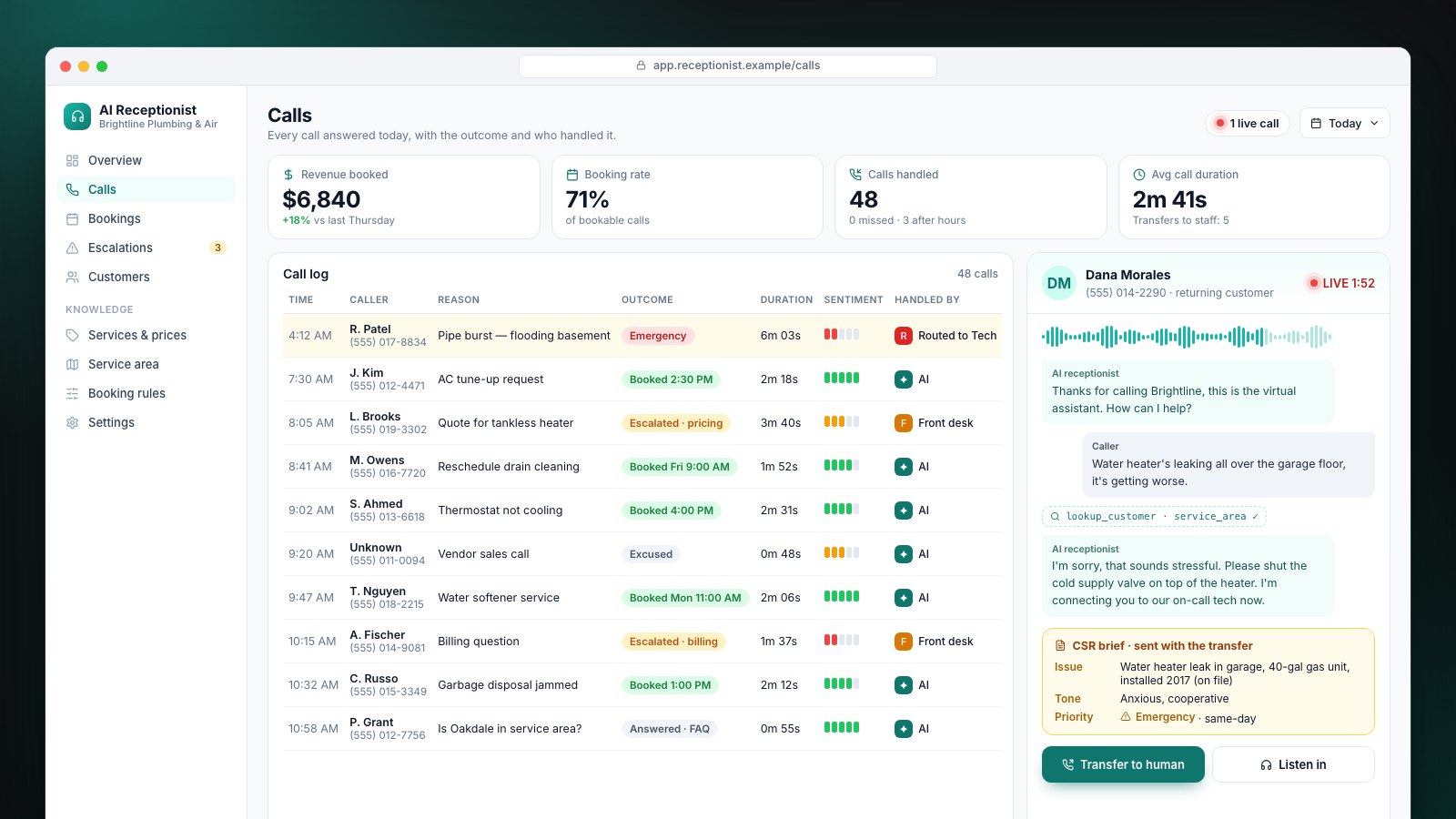This screenshot has height=819, width=1456.
Task: Click the live call audio waveform
Action: (1187, 337)
